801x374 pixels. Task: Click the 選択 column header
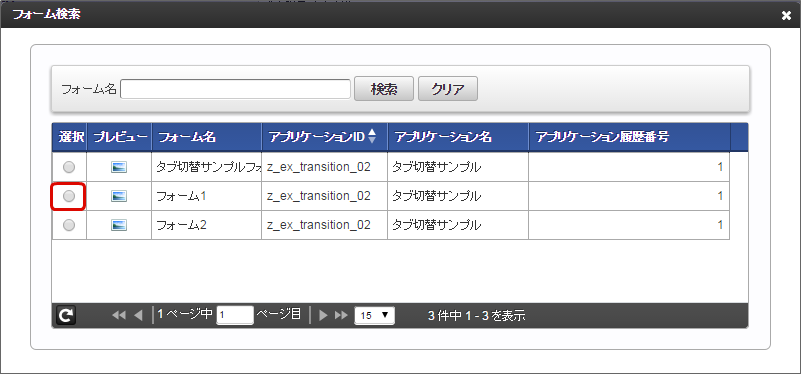69,137
